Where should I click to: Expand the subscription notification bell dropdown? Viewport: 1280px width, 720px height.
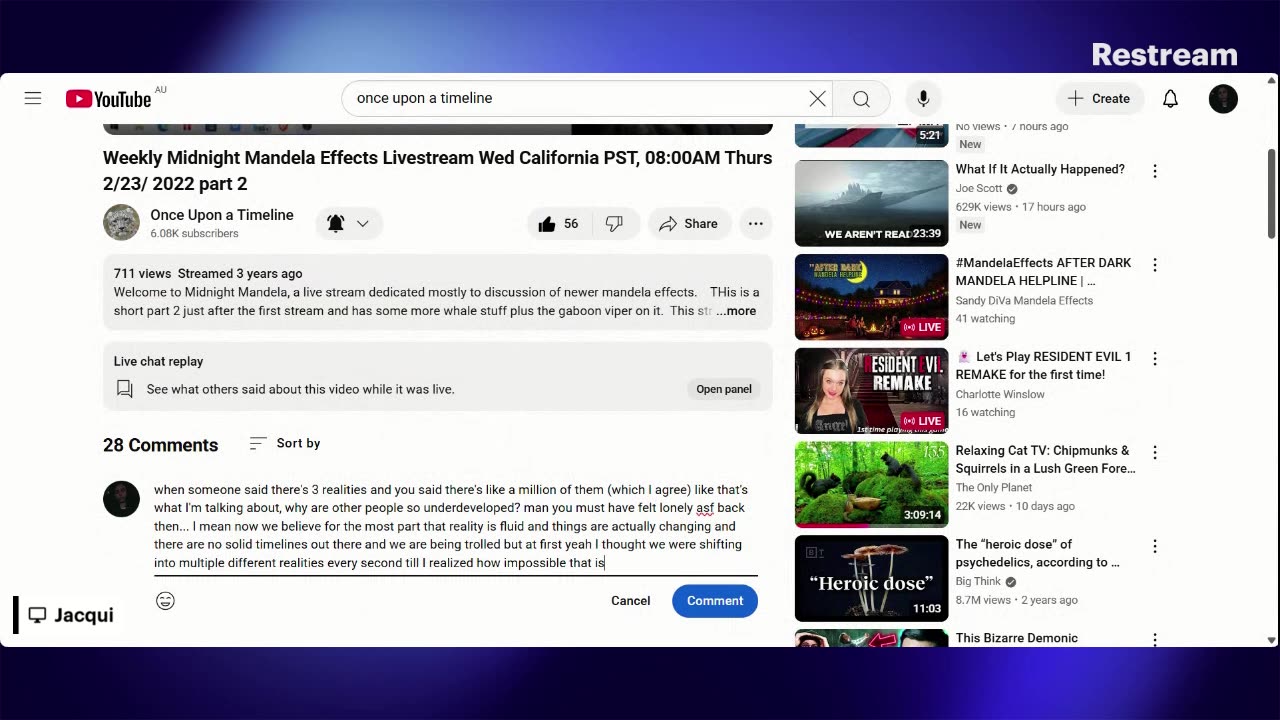(348, 223)
